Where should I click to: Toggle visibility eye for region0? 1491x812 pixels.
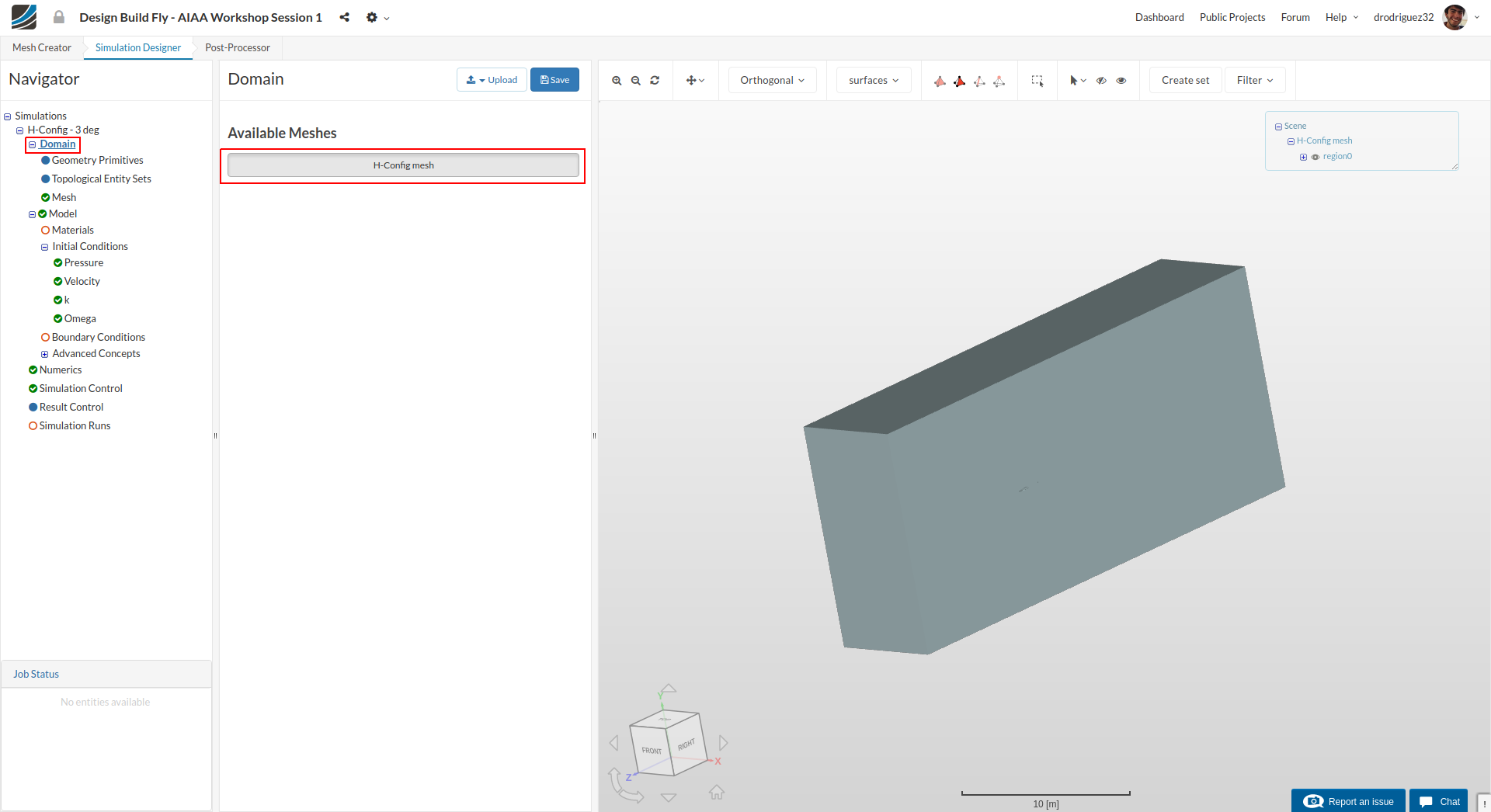[x=1315, y=157]
